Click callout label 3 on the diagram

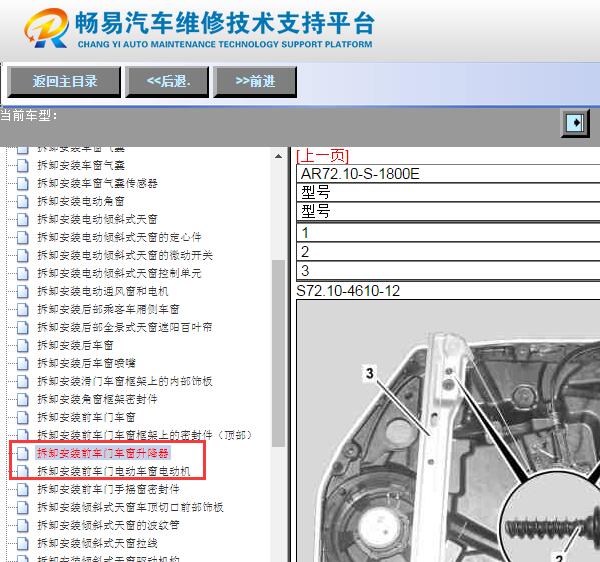[369, 373]
